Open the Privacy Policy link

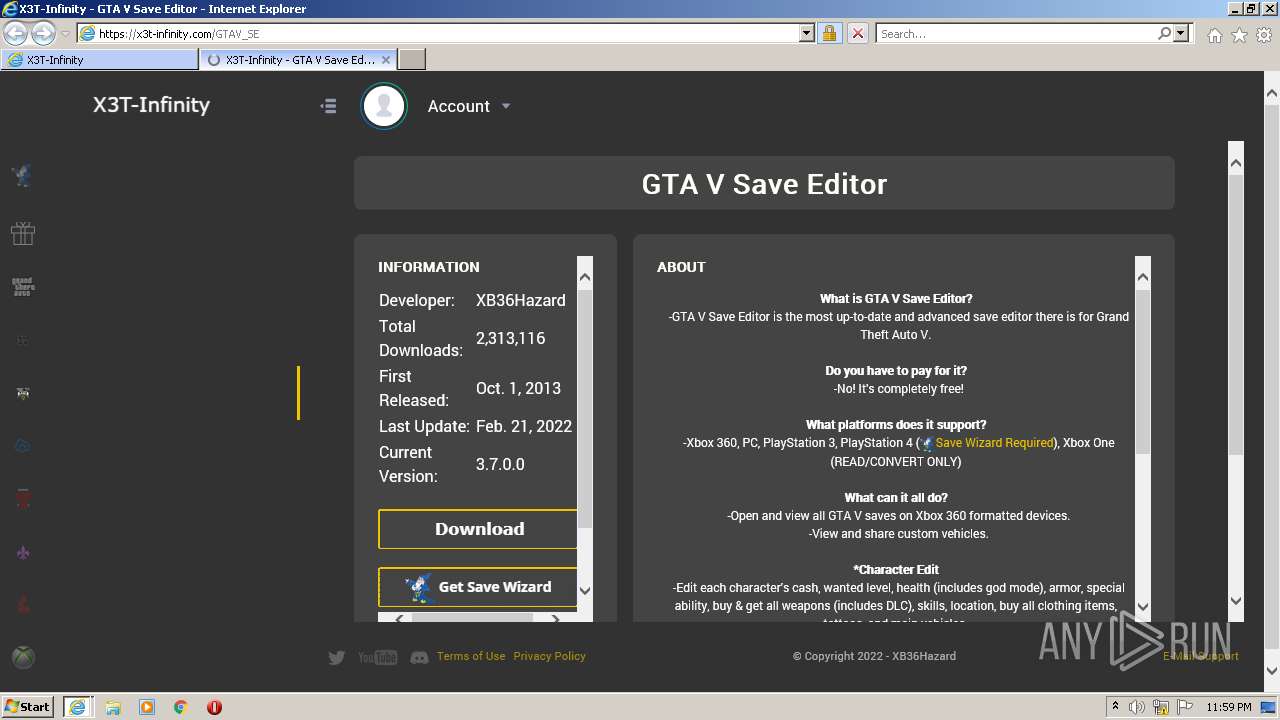pos(549,656)
